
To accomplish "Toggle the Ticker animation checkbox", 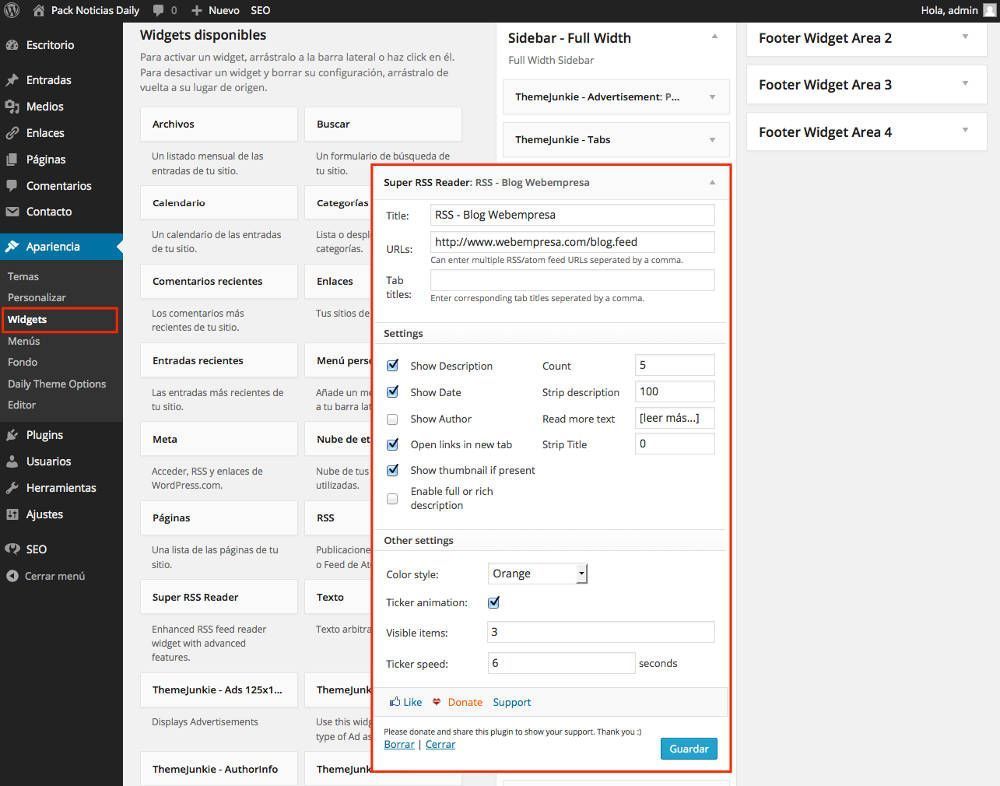I will point(494,602).
